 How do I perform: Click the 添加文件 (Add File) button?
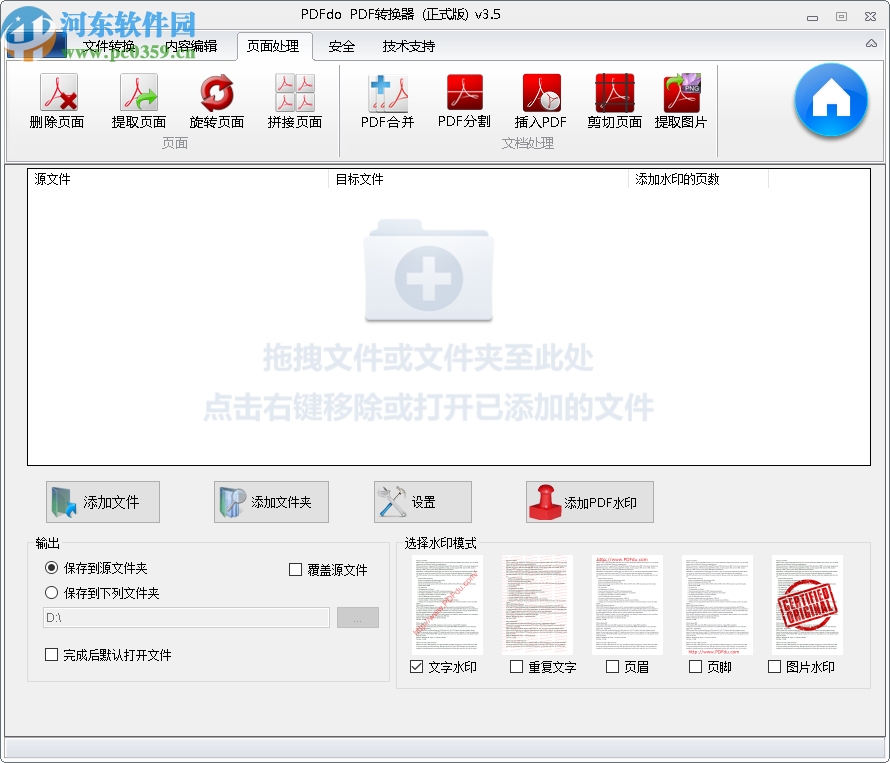coord(102,501)
